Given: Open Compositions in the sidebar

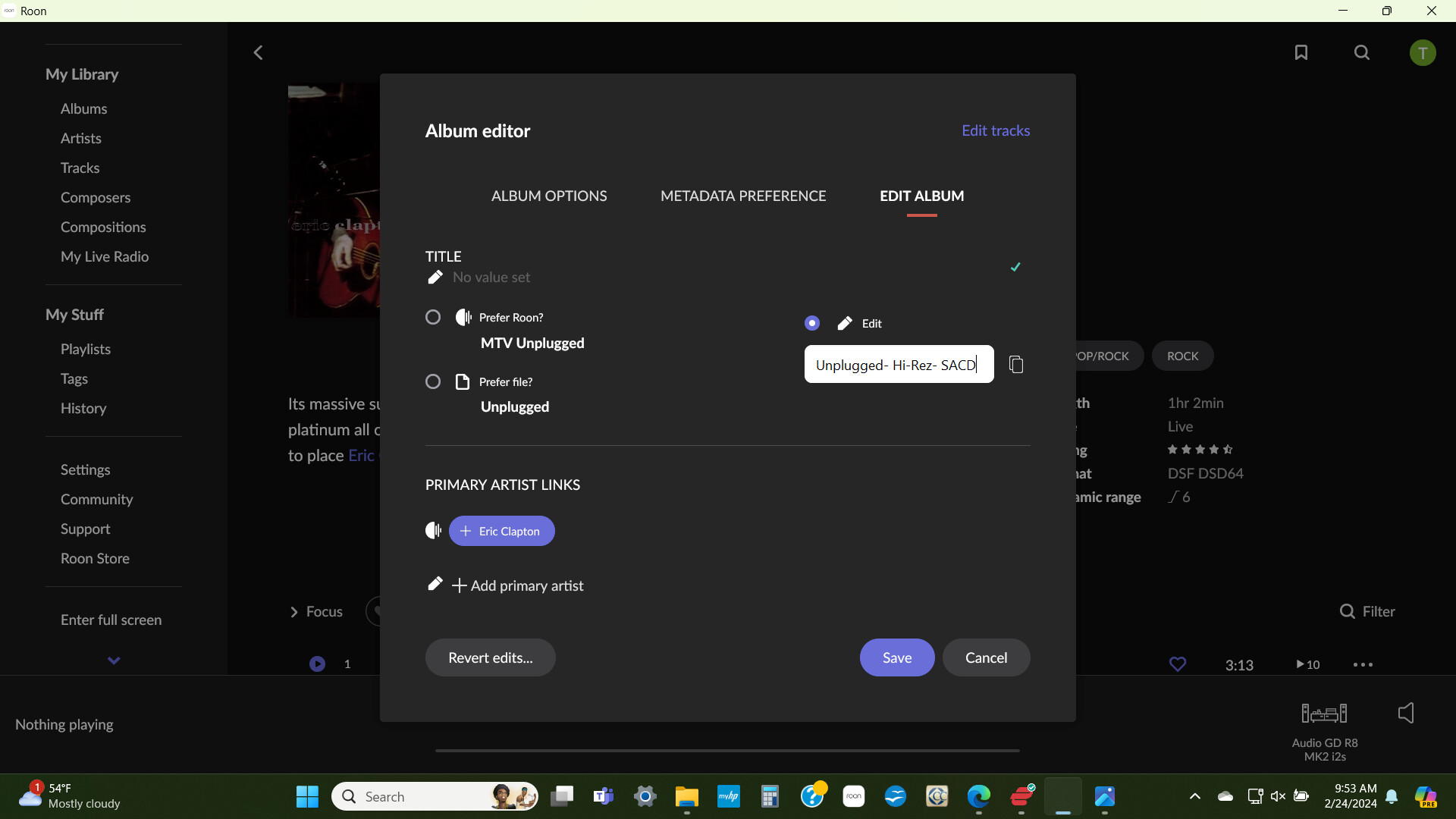Looking at the screenshot, I should pos(103,227).
